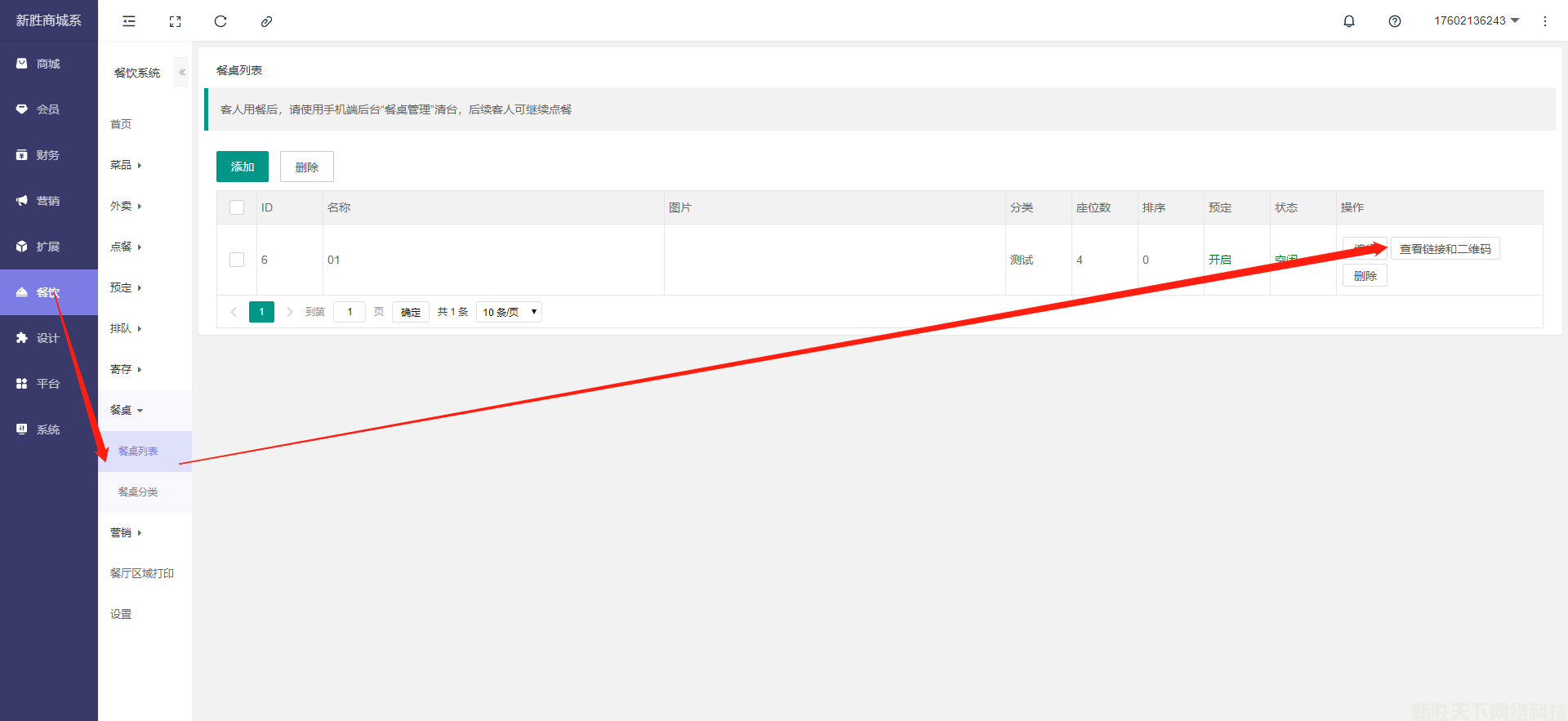
Task: Open 餐桌分类 in the side menu
Action: [138, 492]
